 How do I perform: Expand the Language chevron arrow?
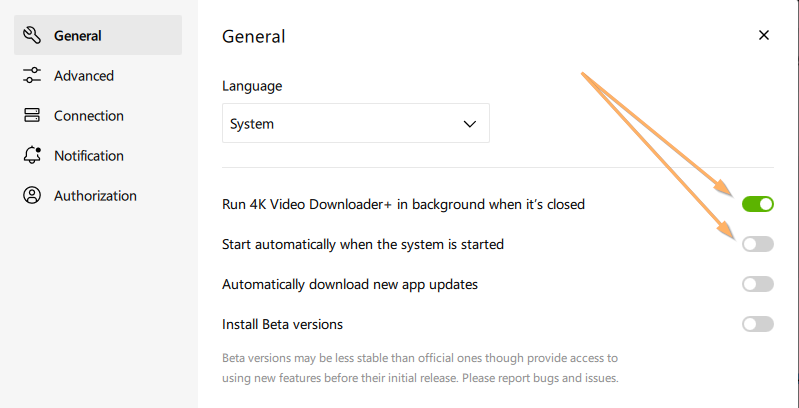470,124
